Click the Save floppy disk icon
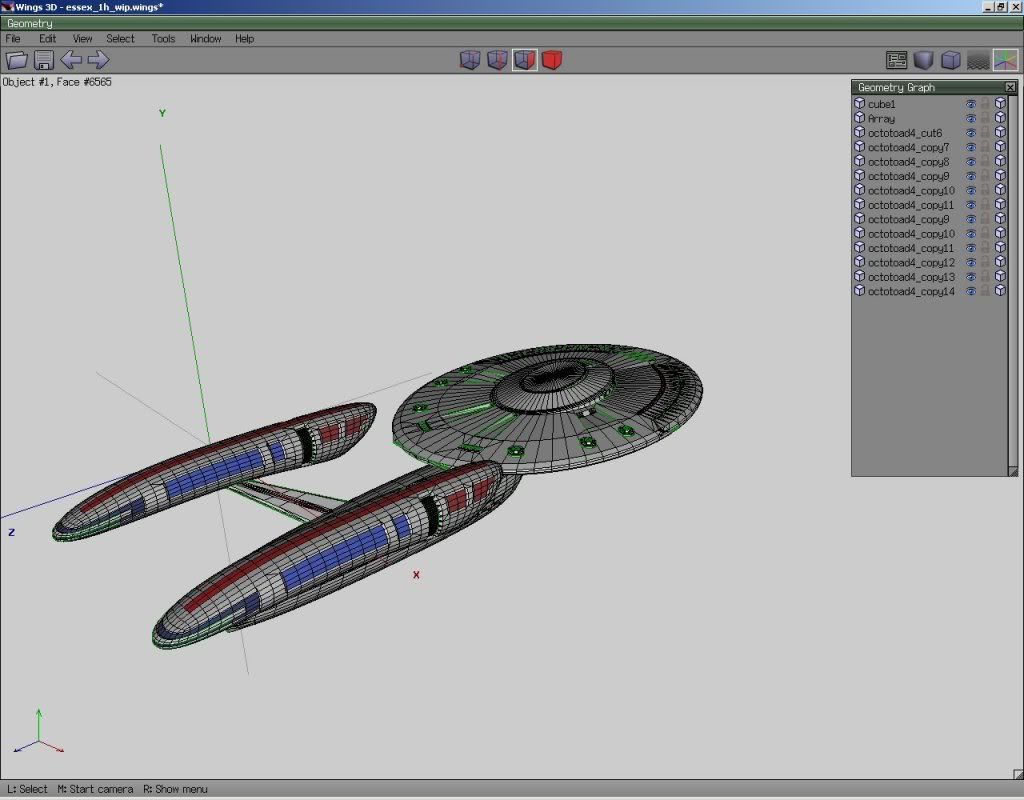 coord(44,60)
